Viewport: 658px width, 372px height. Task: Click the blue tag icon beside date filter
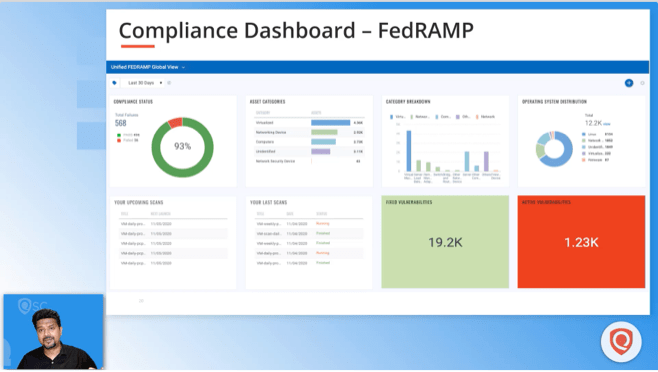(114, 83)
